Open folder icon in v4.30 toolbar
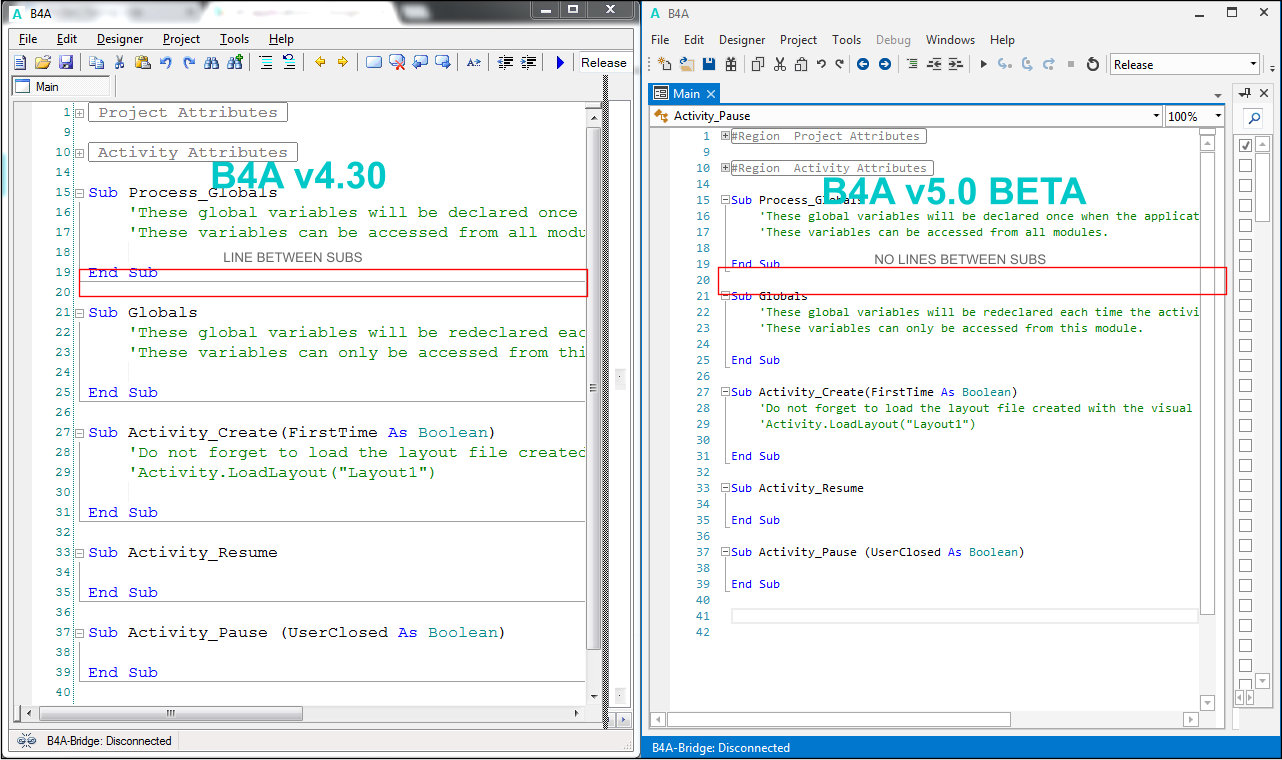The height and width of the screenshot is (760, 1282). (42, 62)
